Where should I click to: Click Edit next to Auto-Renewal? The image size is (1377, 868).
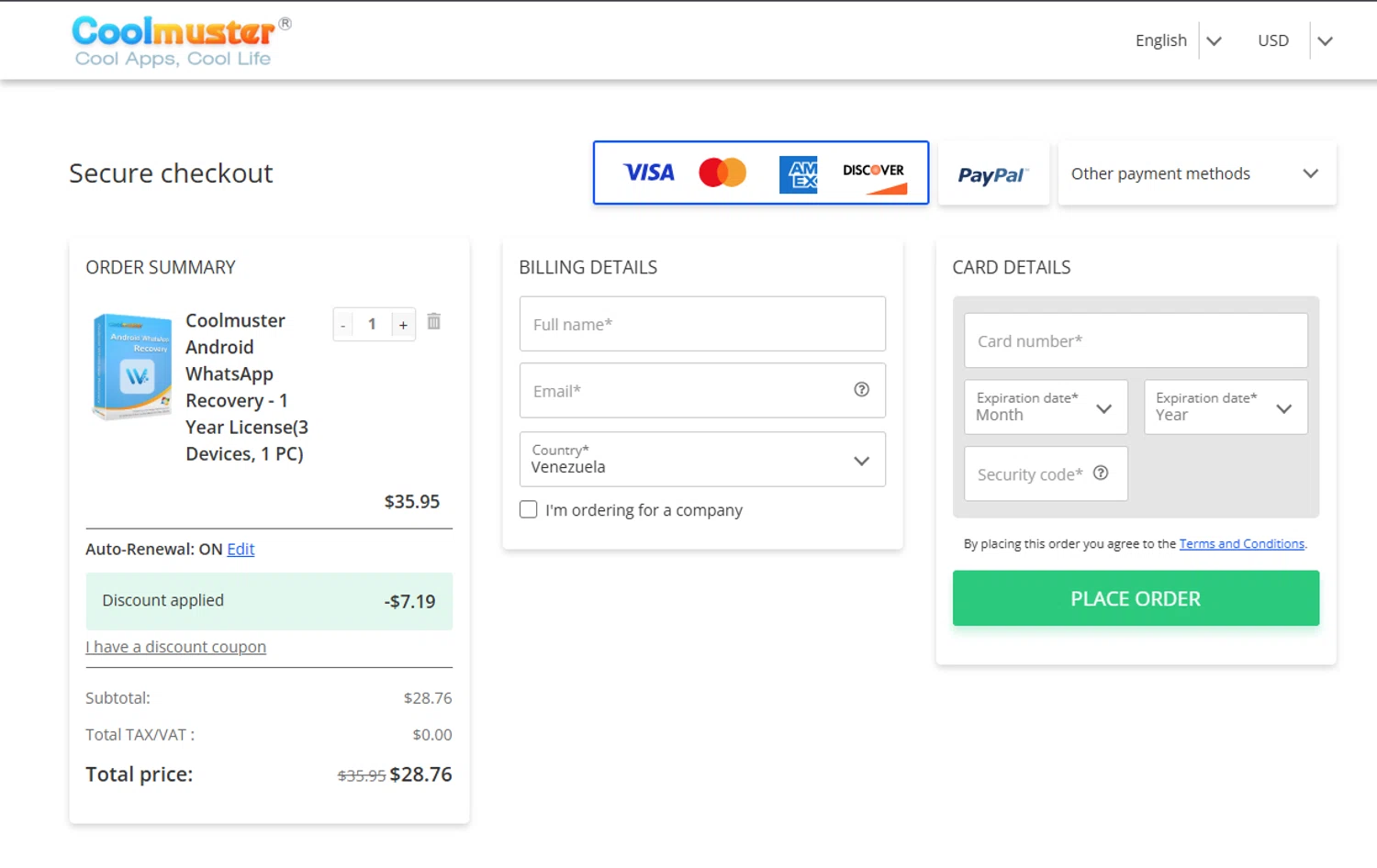tap(241, 549)
